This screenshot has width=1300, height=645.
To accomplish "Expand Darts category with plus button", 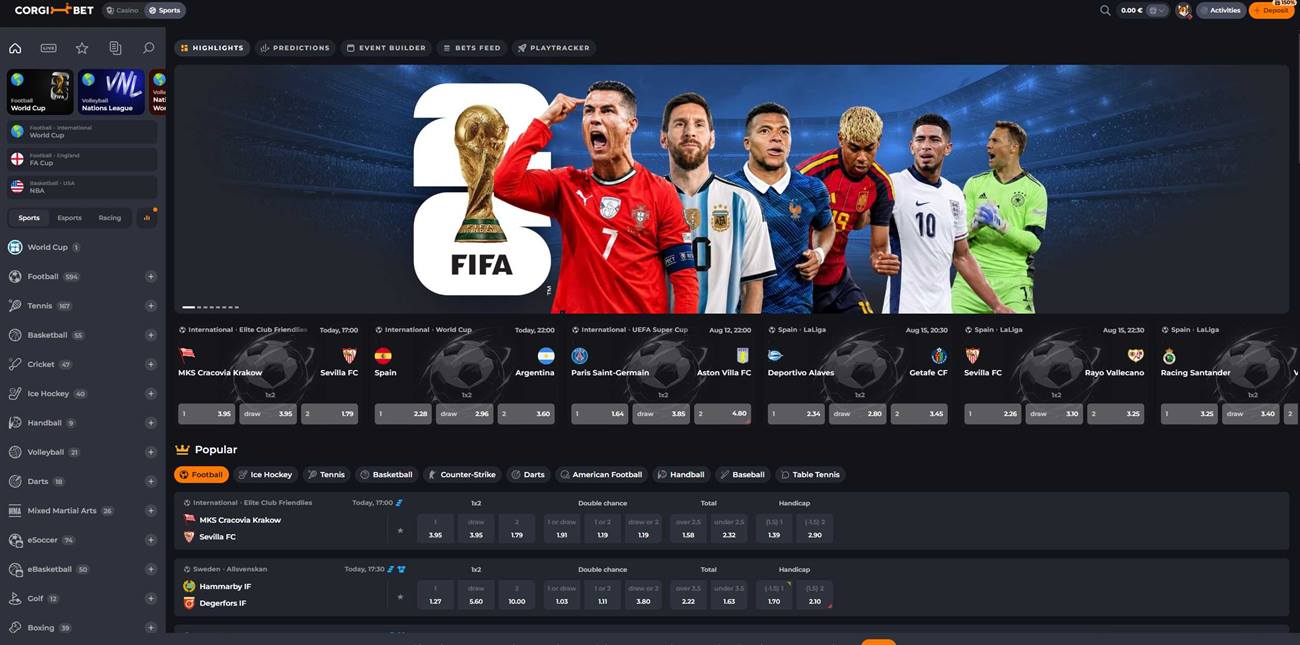I will pos(151,481).
